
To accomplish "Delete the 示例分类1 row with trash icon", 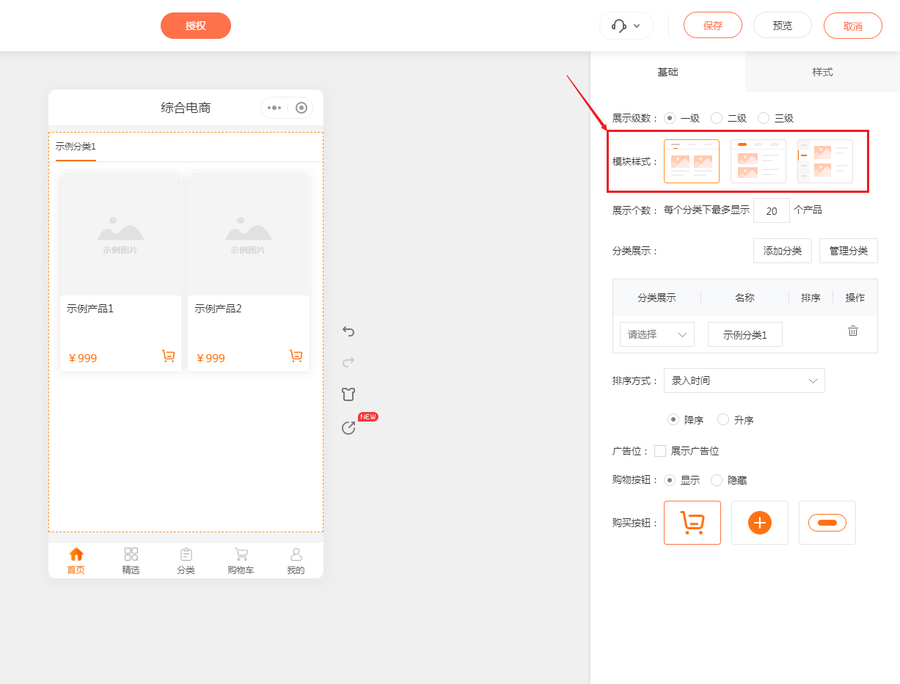I will pos(853,331).
